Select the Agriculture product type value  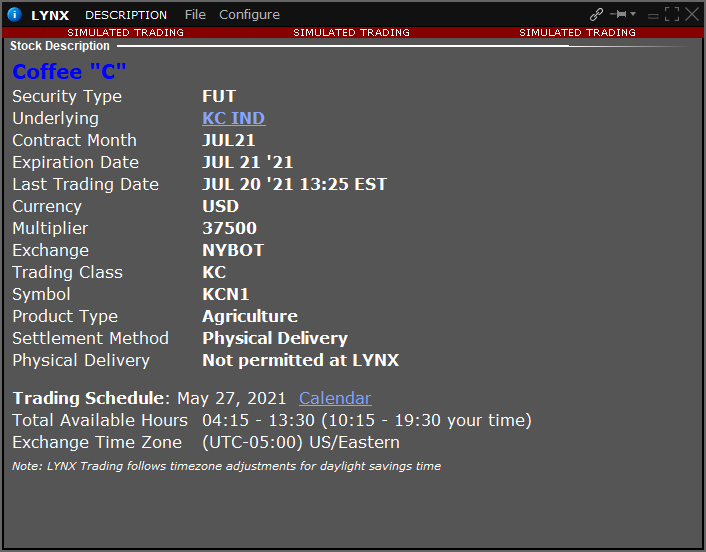coord(250,317)
